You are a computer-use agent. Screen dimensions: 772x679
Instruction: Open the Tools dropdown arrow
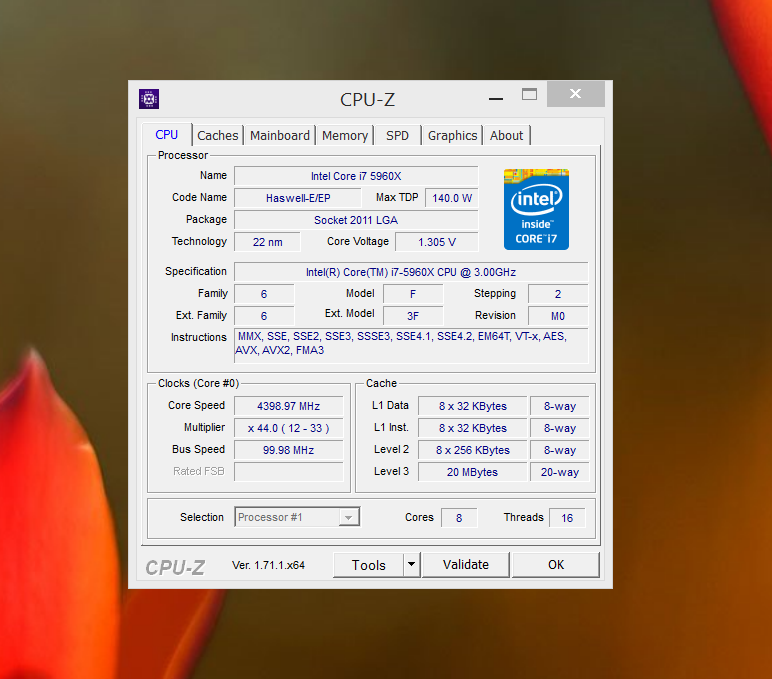point(412,565)
